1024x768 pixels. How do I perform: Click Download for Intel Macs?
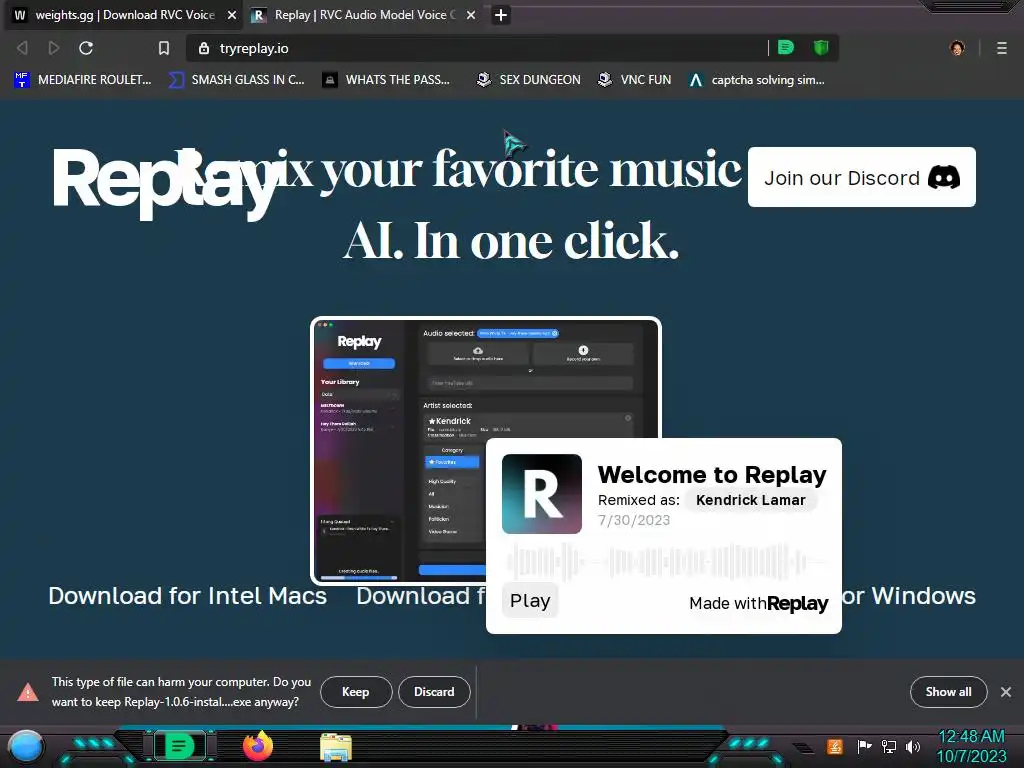pyautogui.click(x=187, y=596)
